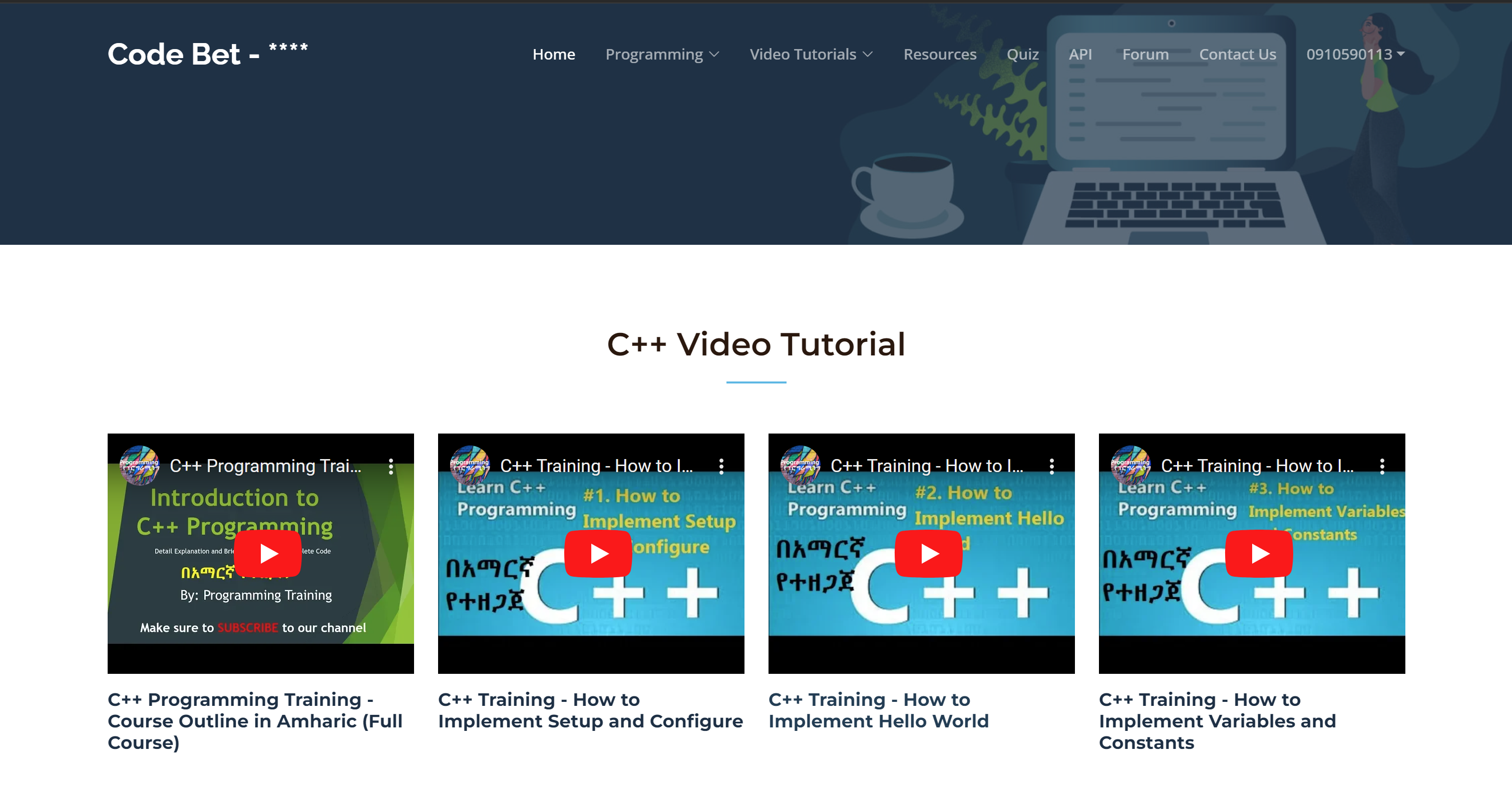The height and width of the screenshot is (807, 1512).
Task: Open more options on second video
Action: tap(721, 467)
